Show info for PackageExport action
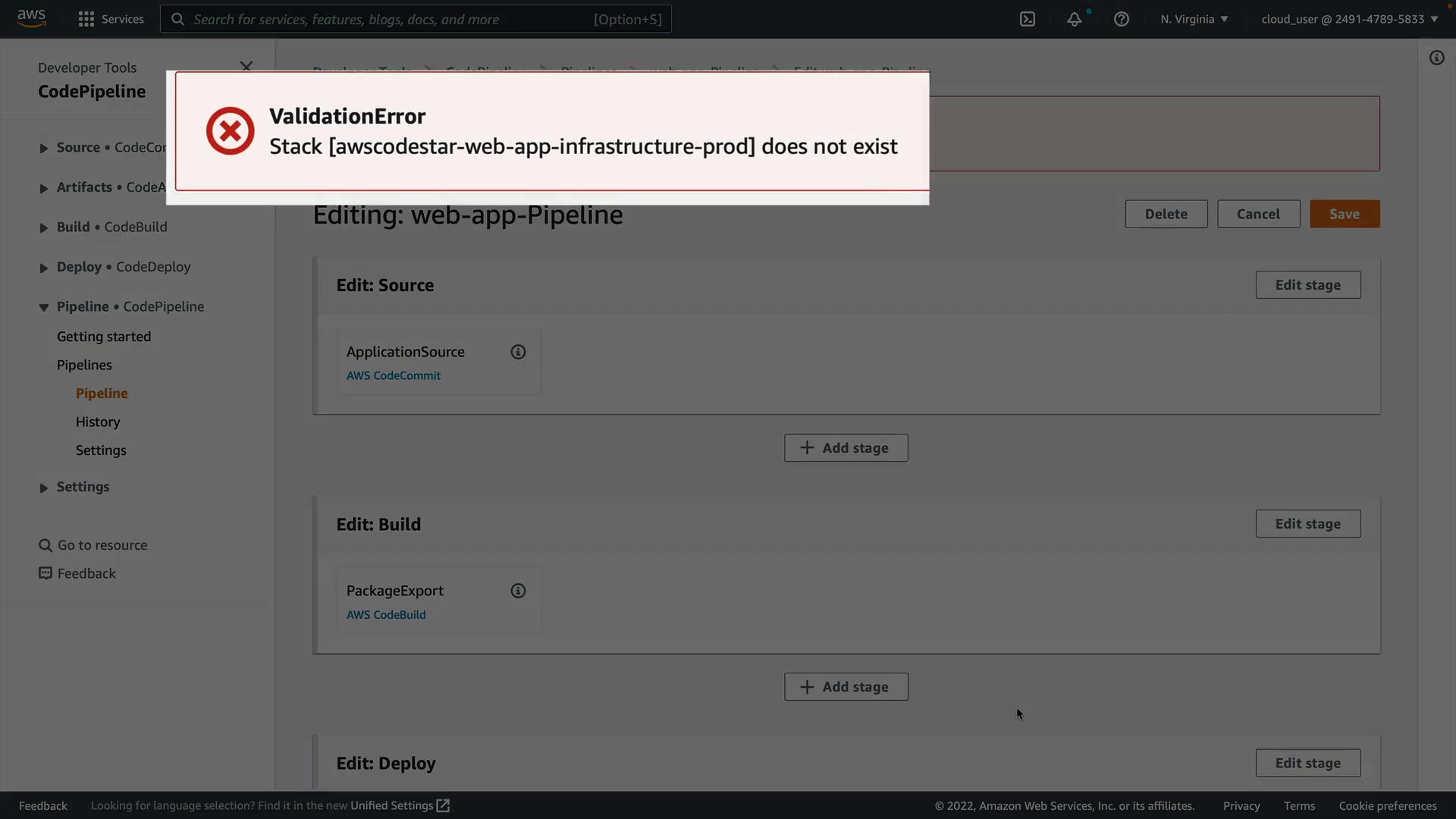This screenshot has height=819, width=1456. pos(518,591)
